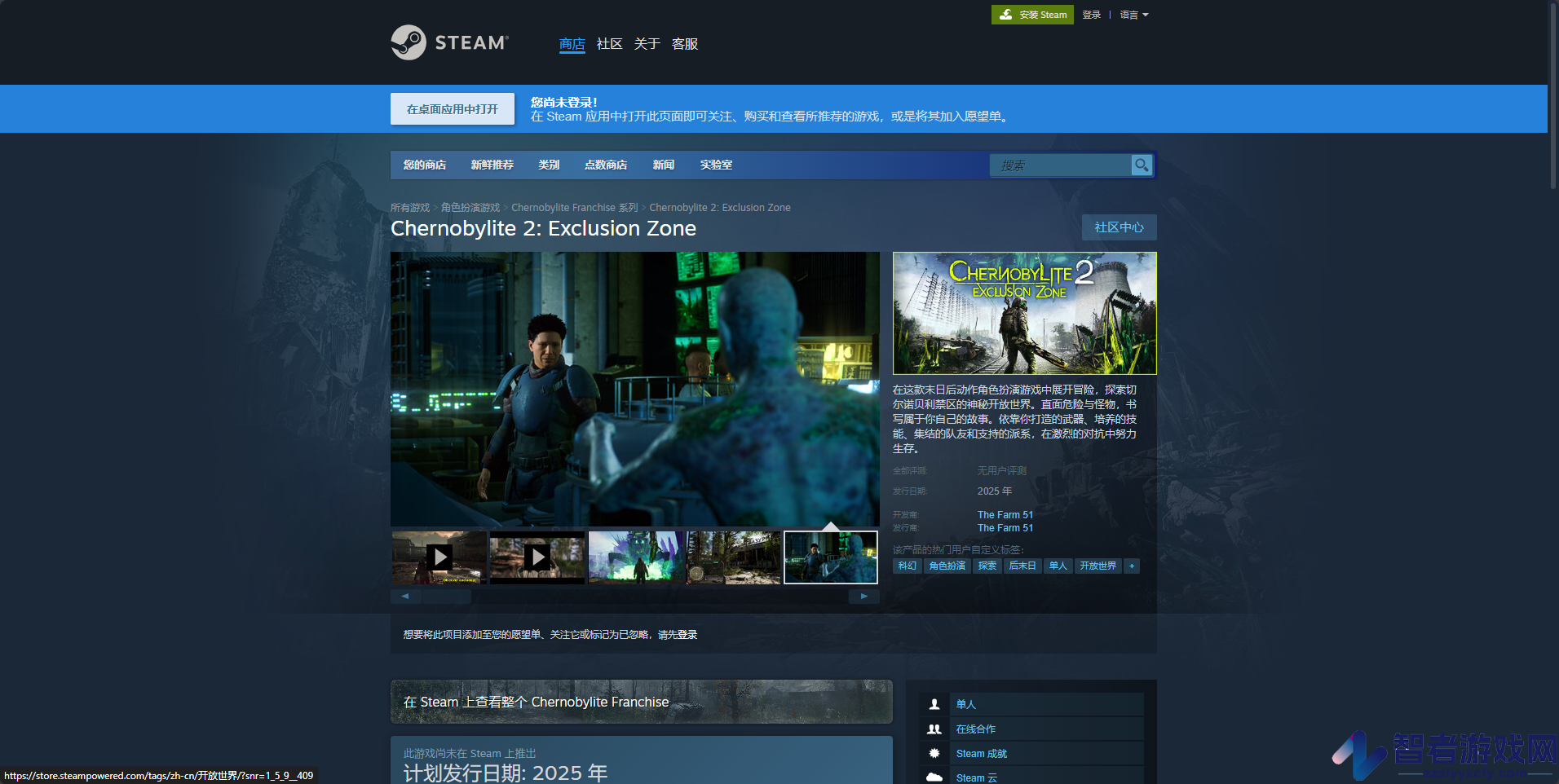Open the 社区 community menu
Screen dimensions: 1559x784
610,44
